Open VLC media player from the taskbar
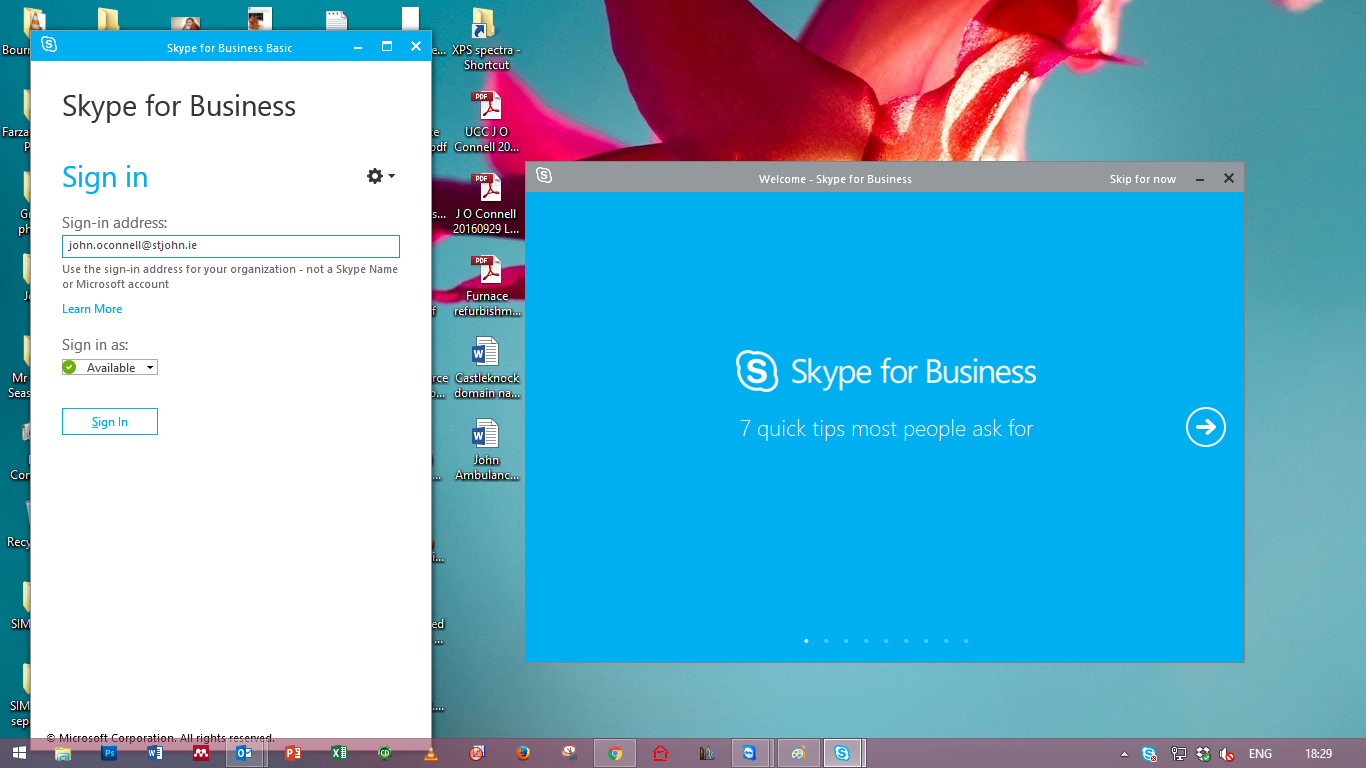Screen dimensions: 1366x768 tap(431, 753)
